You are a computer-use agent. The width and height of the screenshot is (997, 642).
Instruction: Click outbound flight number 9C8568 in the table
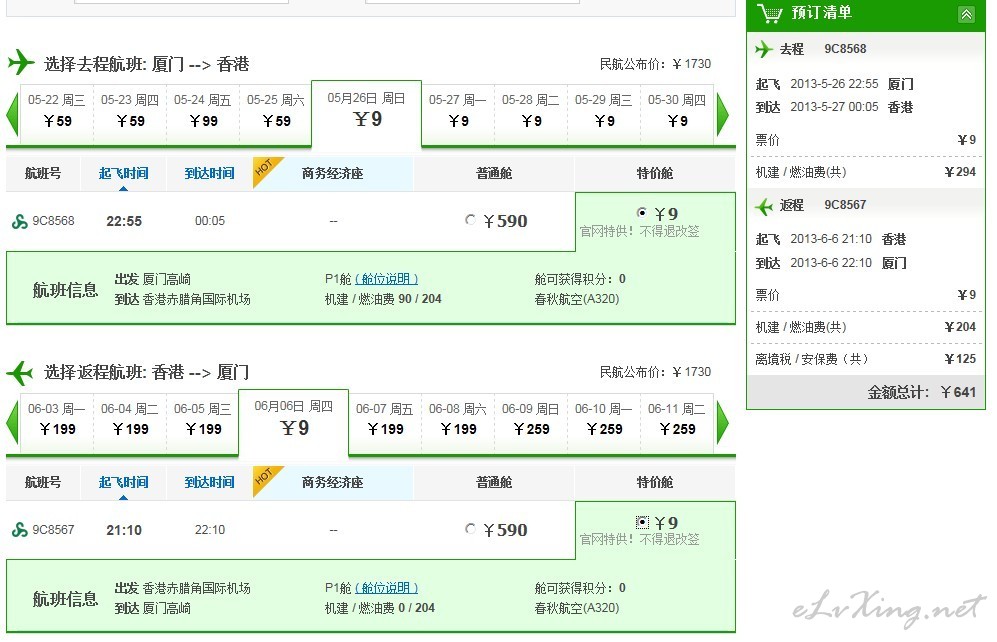point(53,221)
